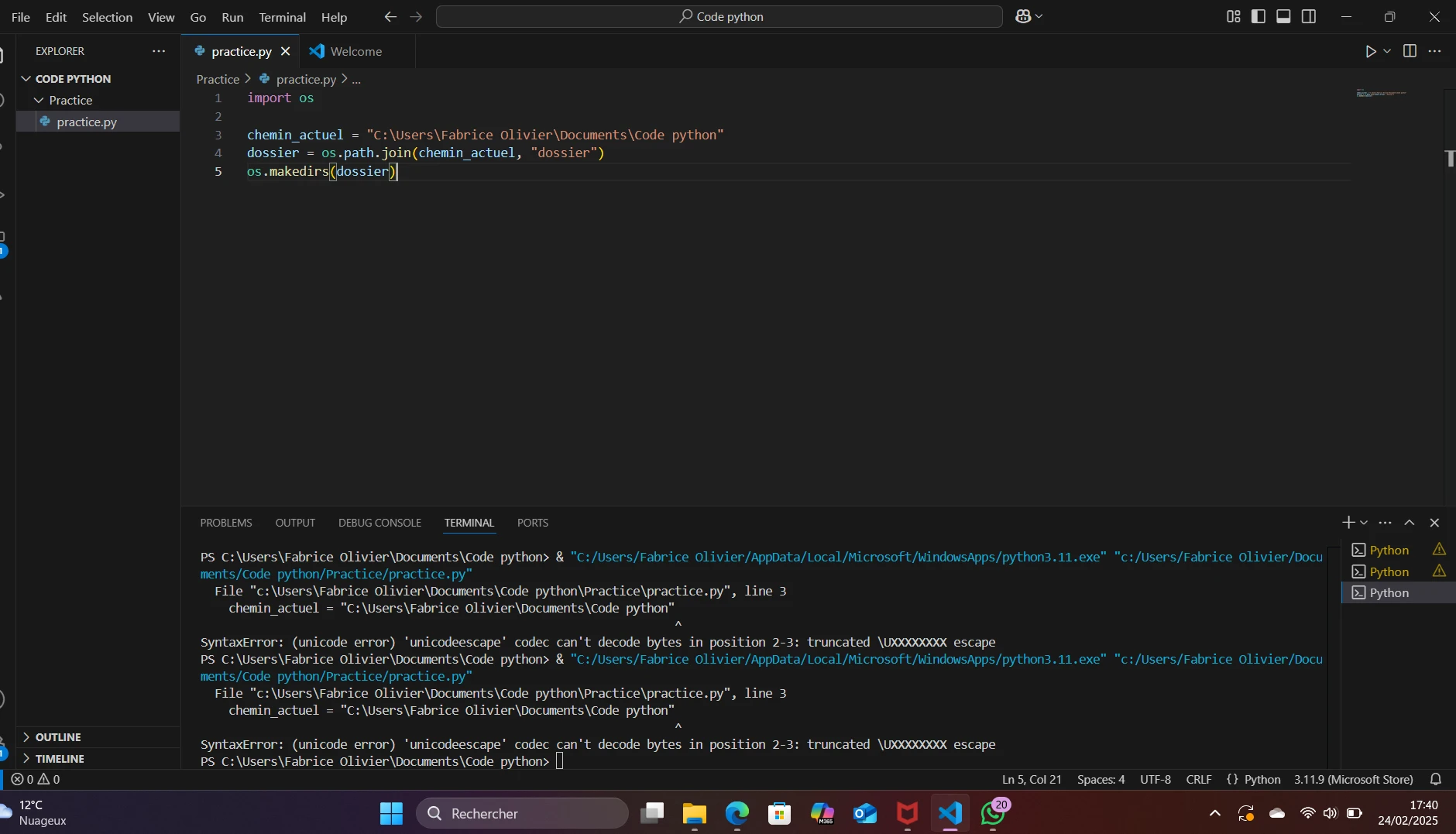Image resolution: width=1456 pixels, height=834 pixels.
Task: Click the CRLF line ending indicator
Action: pyautogui.click(x=1198, y=779)
